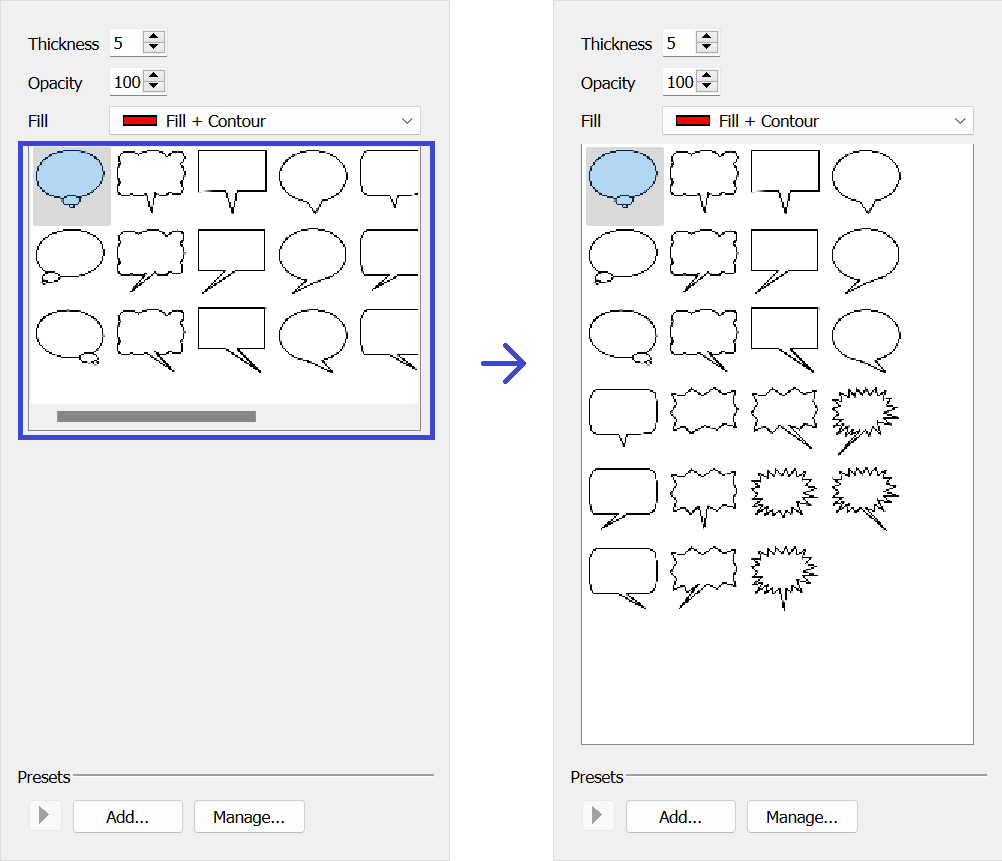Decrease Opacity value in left panel
This screenshot has height=861, width=1002.
point(154,88)
